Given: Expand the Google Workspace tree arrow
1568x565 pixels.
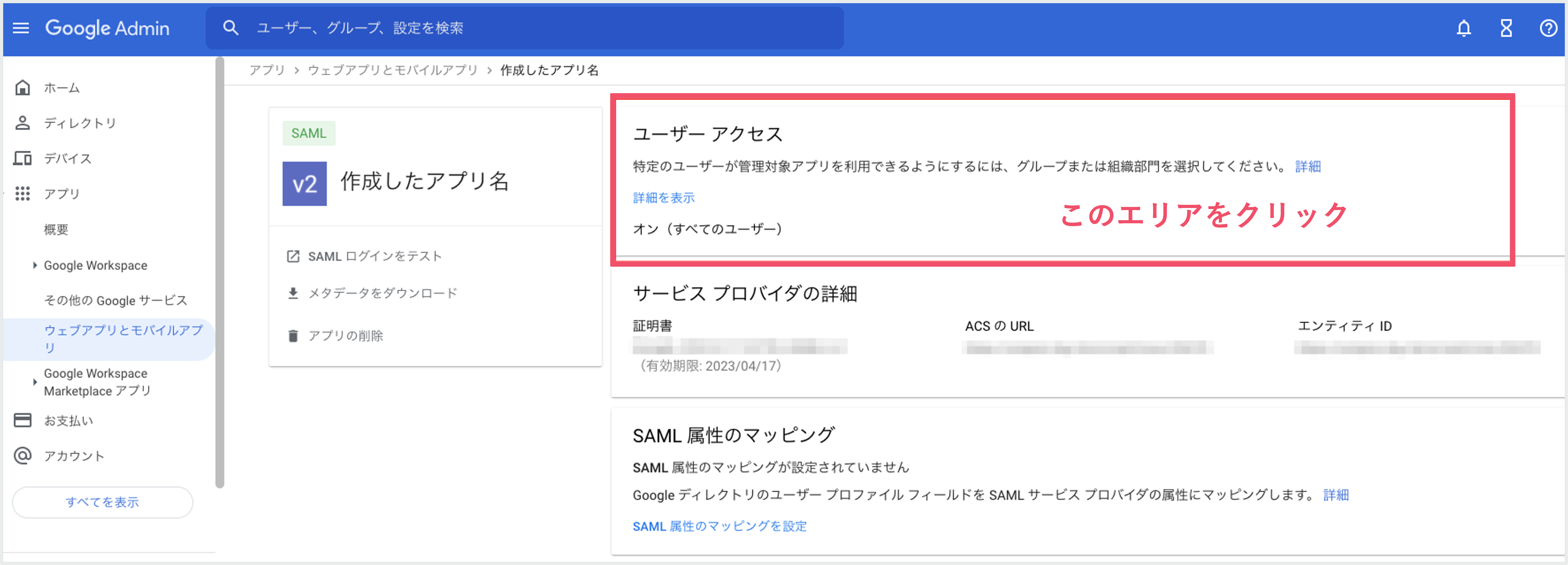Looking at the screenshot, I should click(35, 265).
